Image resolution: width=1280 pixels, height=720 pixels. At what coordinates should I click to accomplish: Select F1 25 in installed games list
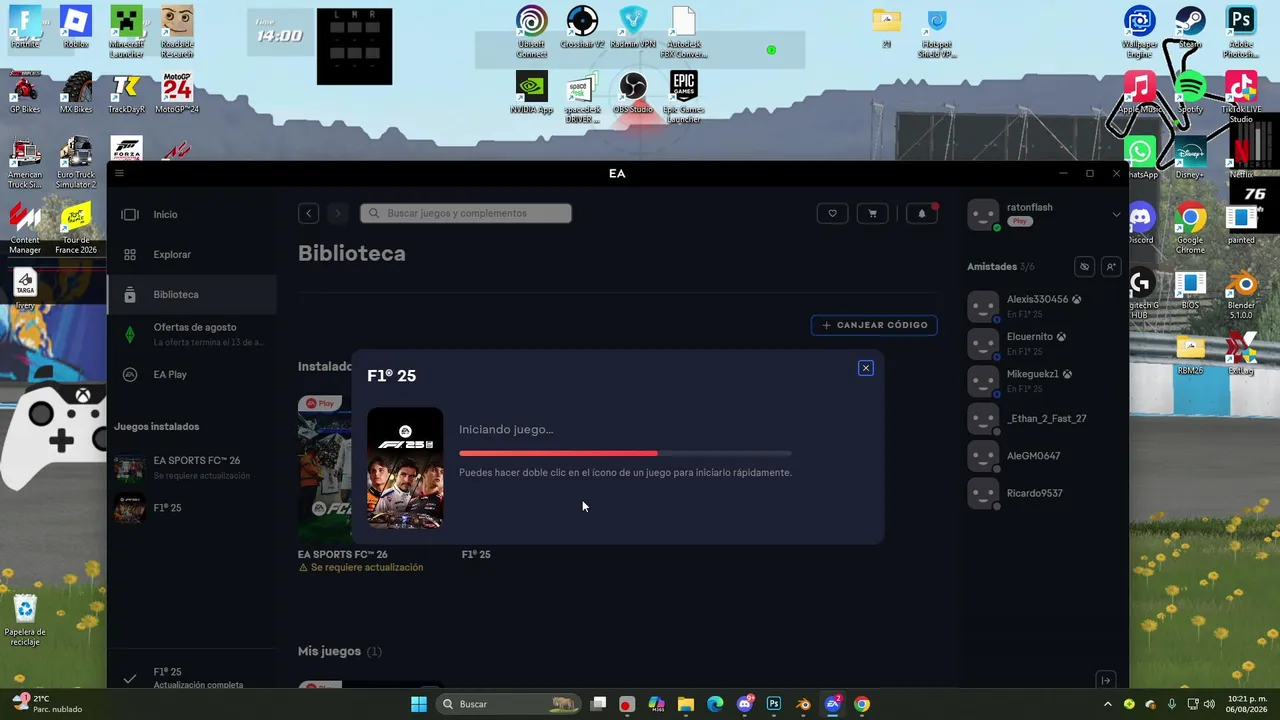pos(192,507)
